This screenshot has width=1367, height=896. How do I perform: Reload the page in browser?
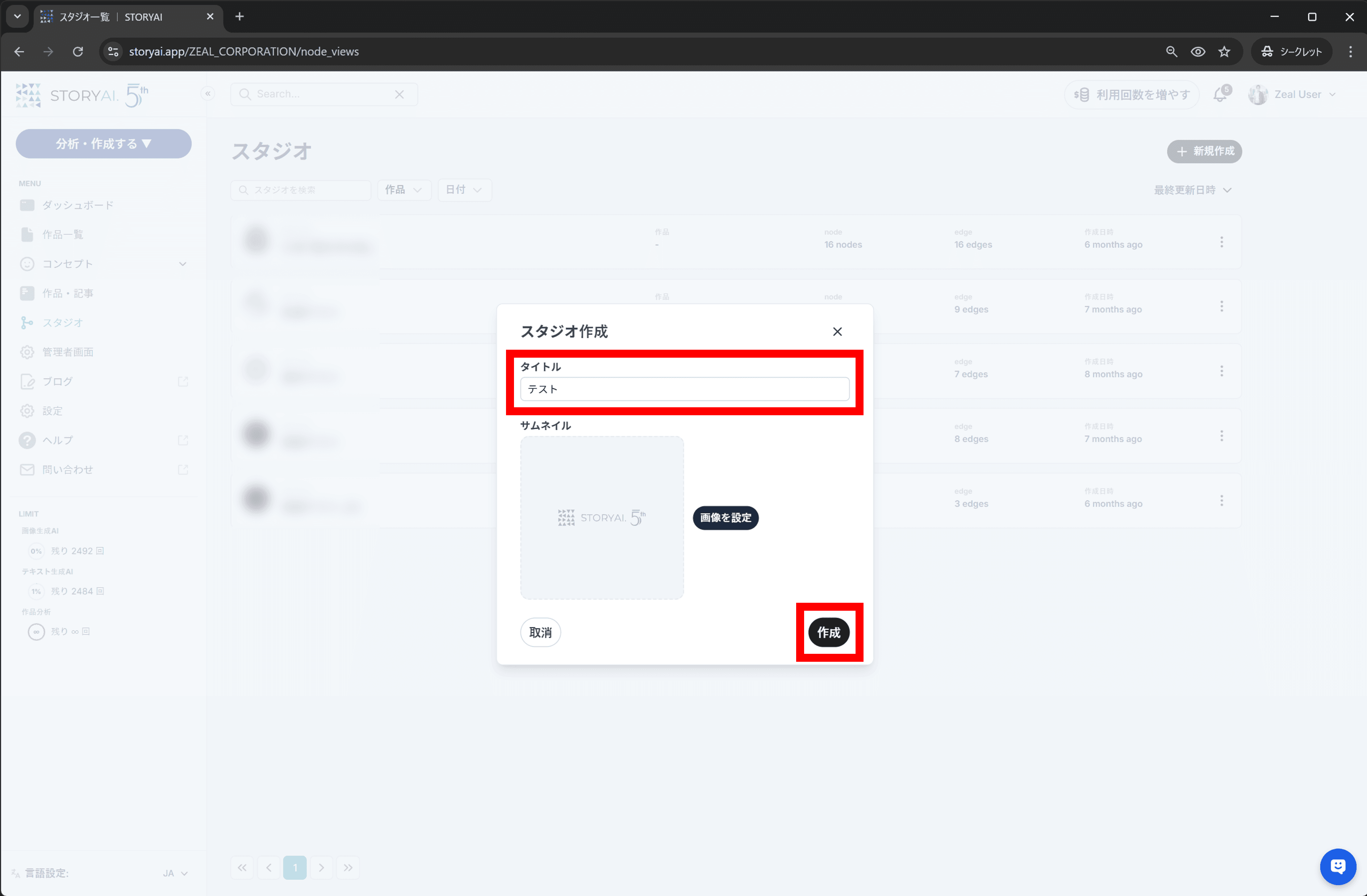tap(78, 52)
